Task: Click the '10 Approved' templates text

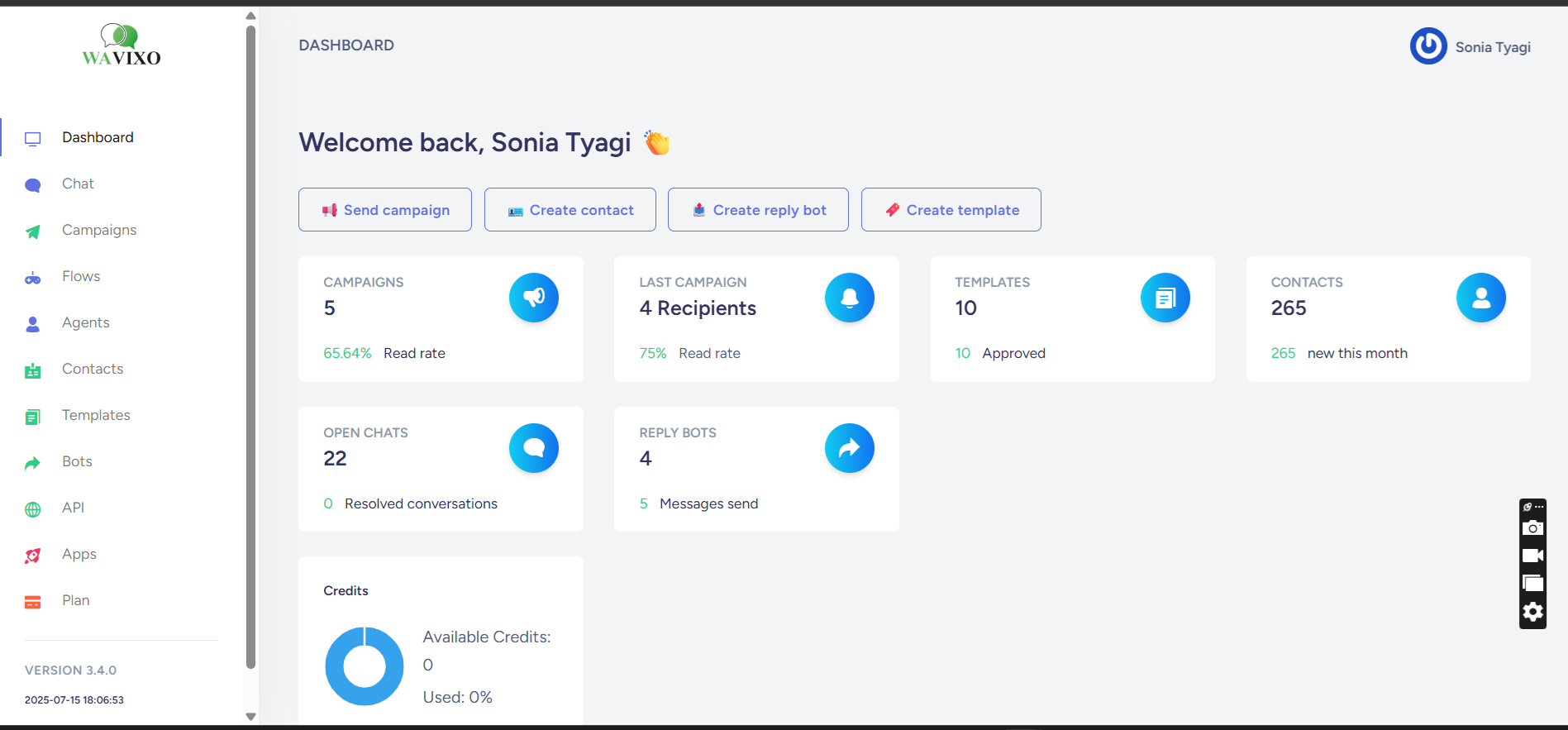Action: (1000, 353)
